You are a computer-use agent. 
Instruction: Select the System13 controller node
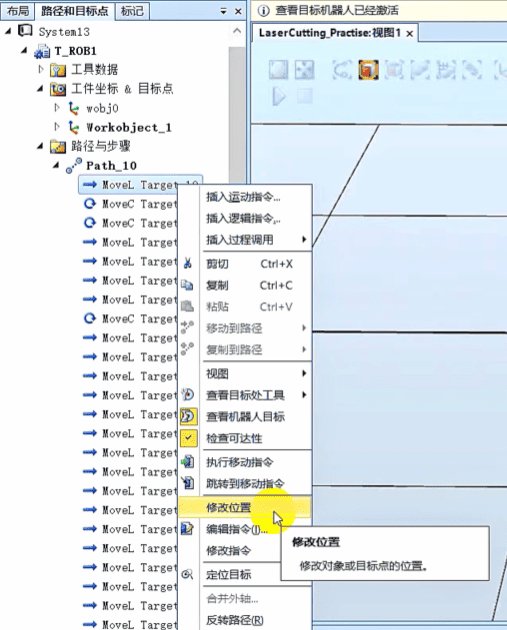[64, 32]
